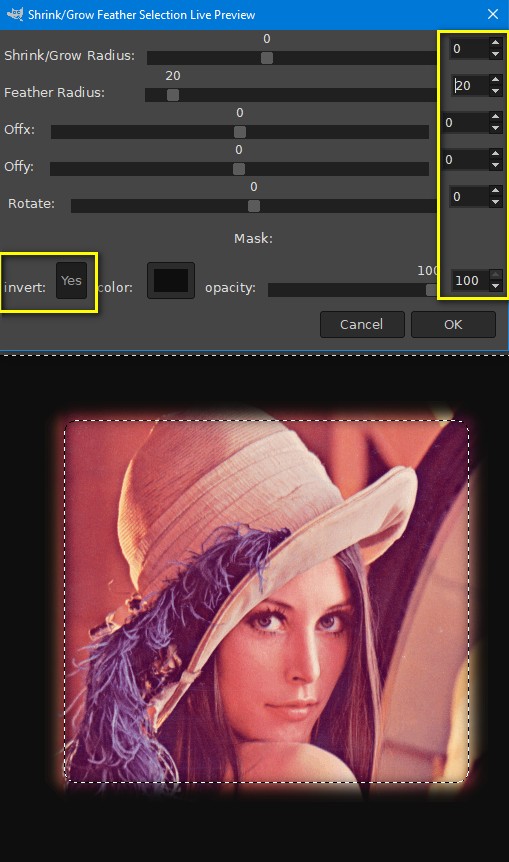Click the opacity value field showing 100

[470, 280]
